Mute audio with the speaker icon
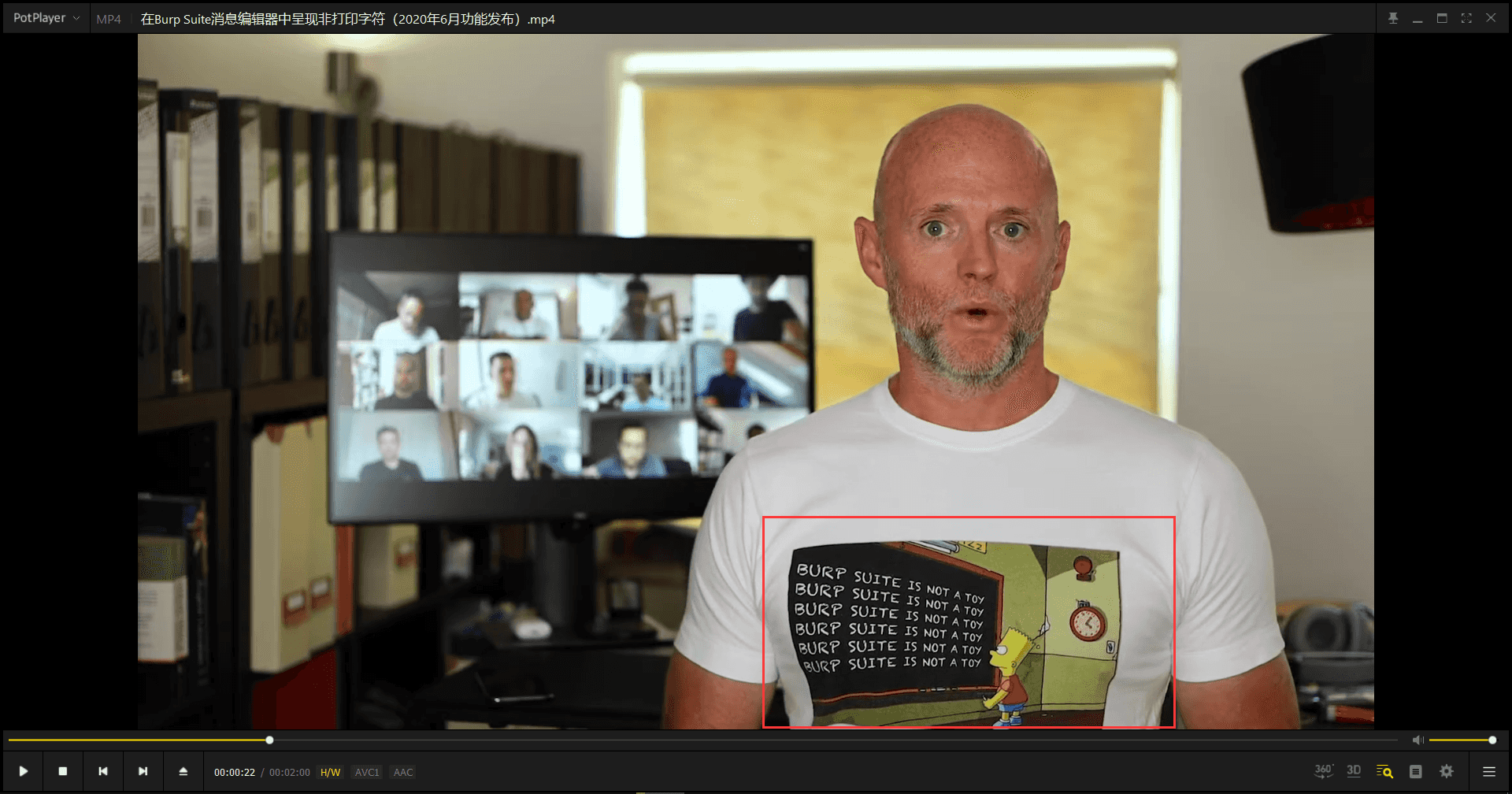The height and width of the screenshot is (794, 1512). coord(1417,740)
